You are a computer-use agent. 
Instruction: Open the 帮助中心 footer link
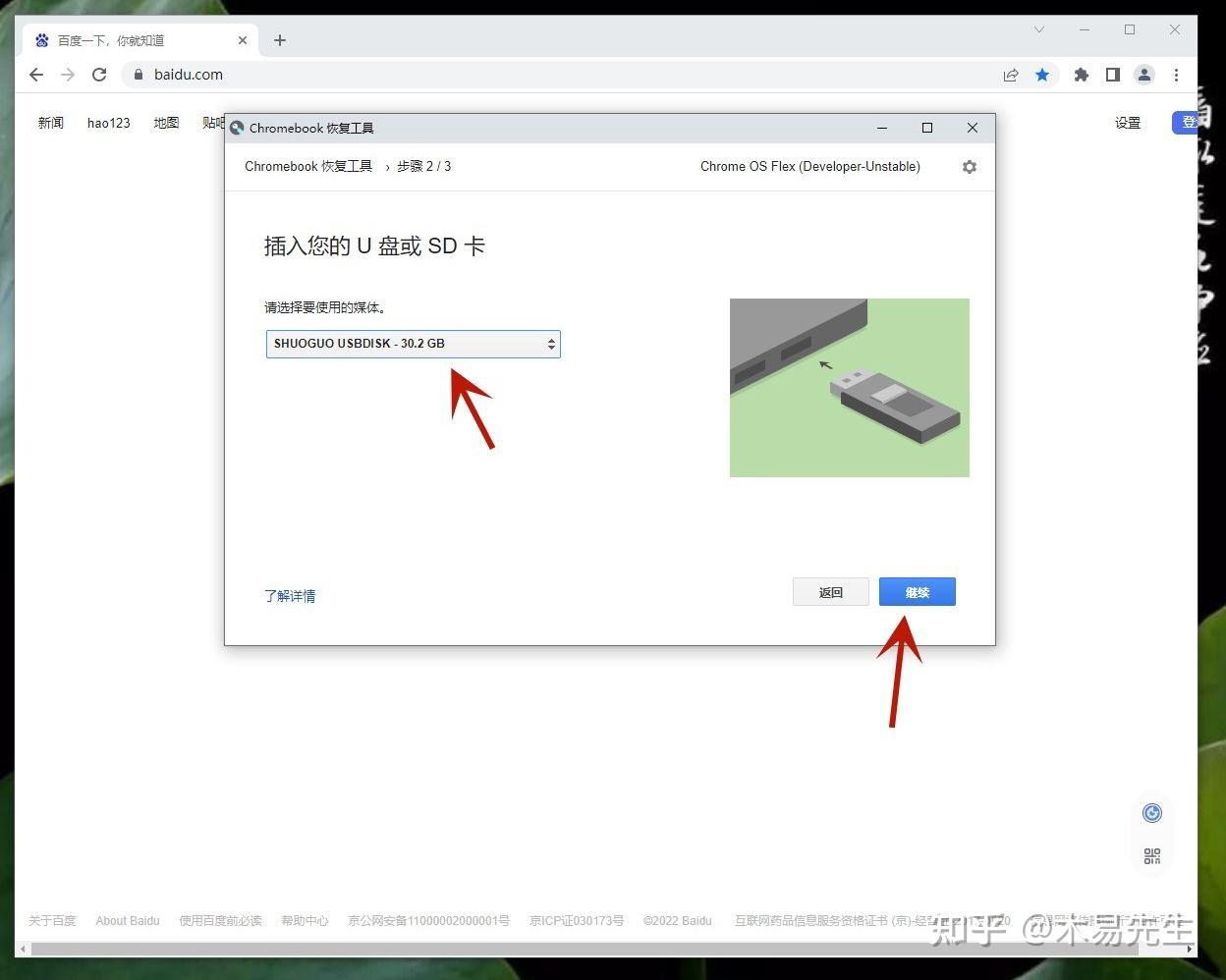pyautogui.click(x=305, y=921)
